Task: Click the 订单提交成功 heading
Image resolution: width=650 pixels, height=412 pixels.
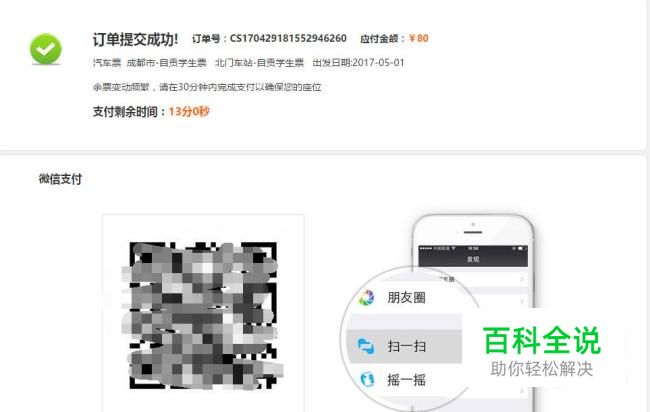Action: (x=135, y=39)
